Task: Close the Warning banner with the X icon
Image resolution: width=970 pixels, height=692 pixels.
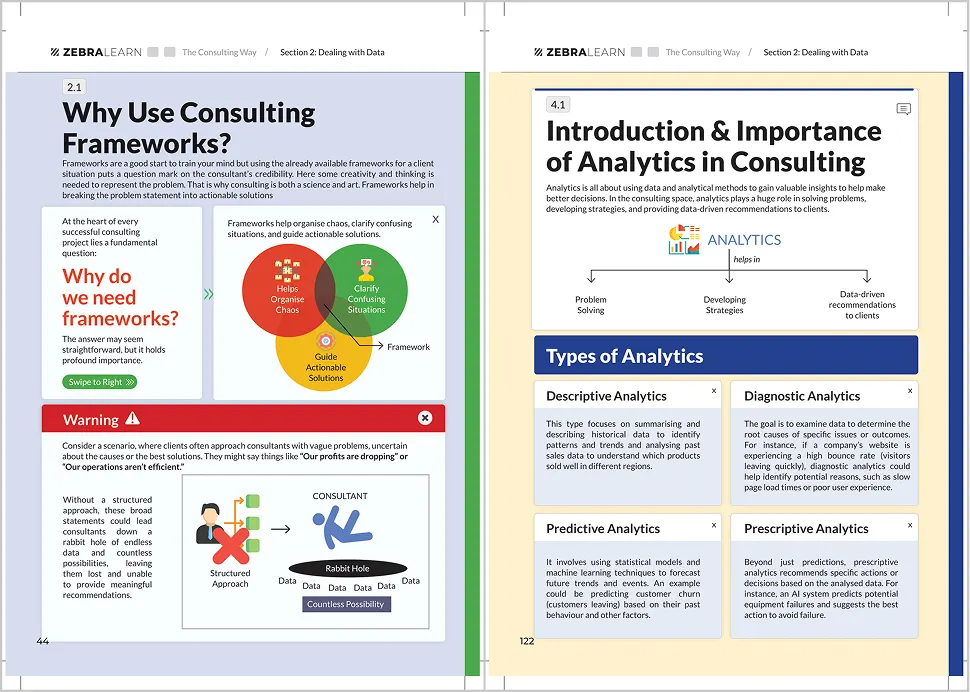Action: (425, 418)
